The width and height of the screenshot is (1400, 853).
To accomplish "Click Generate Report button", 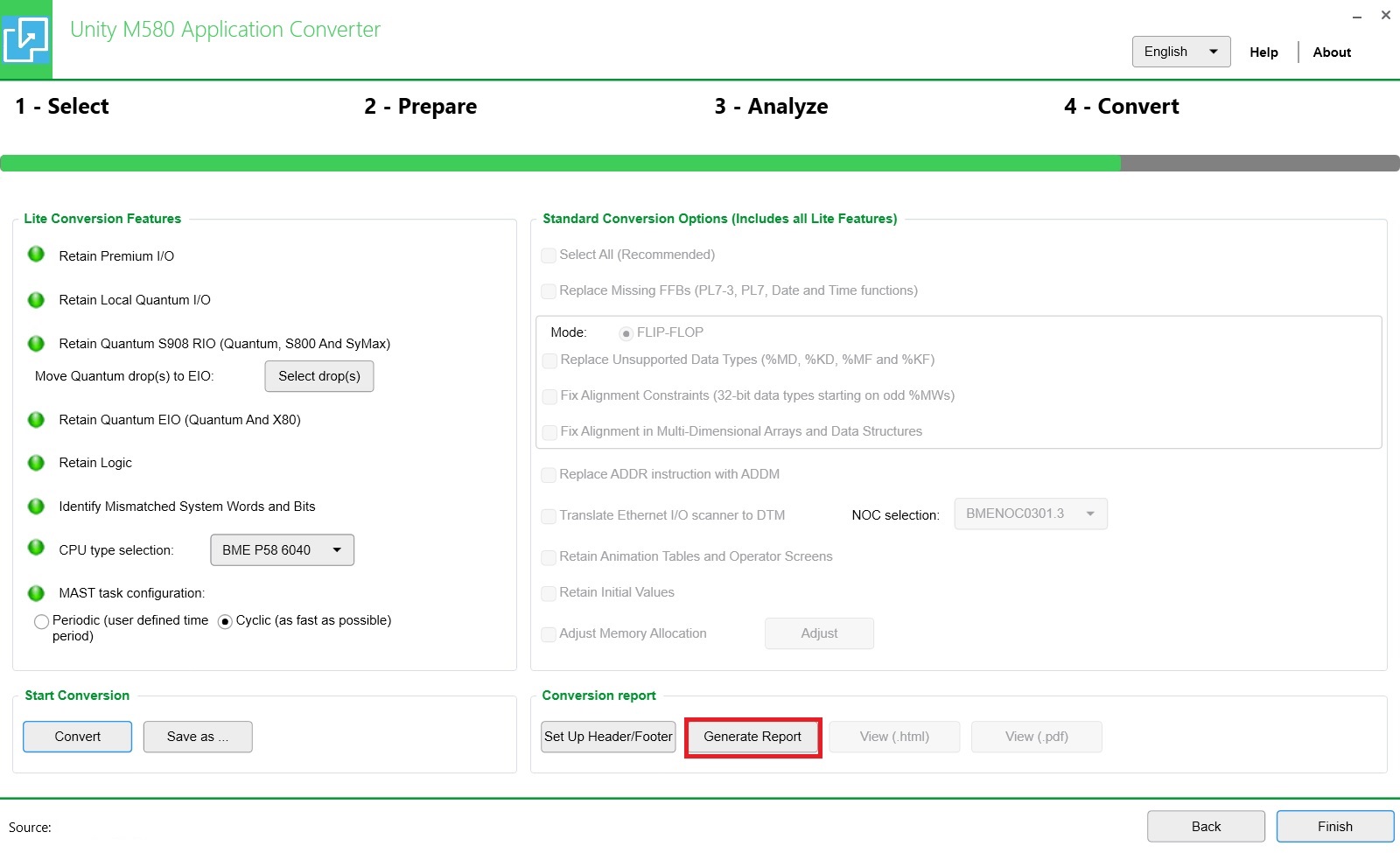I will pos(752,737).
